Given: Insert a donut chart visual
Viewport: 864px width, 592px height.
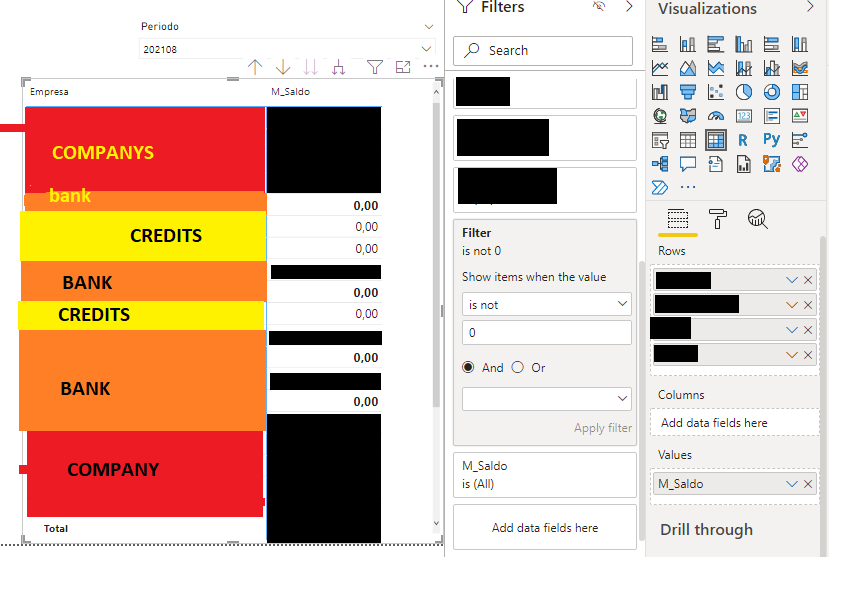Looking at the screenshot, I should click(x=772, y=92).
